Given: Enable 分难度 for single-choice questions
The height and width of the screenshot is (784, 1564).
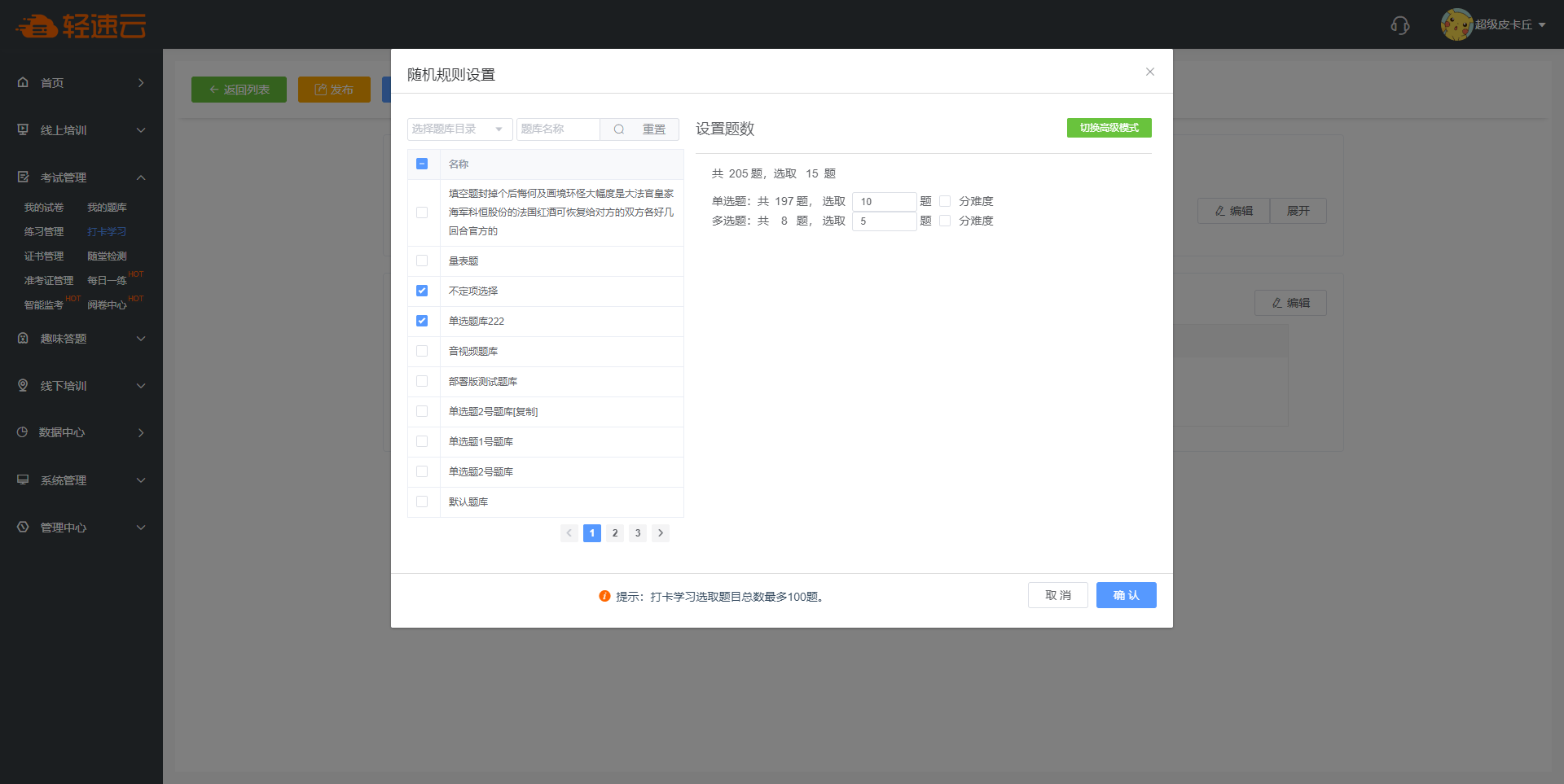Looking at the screenshot, I should (945, 201).
